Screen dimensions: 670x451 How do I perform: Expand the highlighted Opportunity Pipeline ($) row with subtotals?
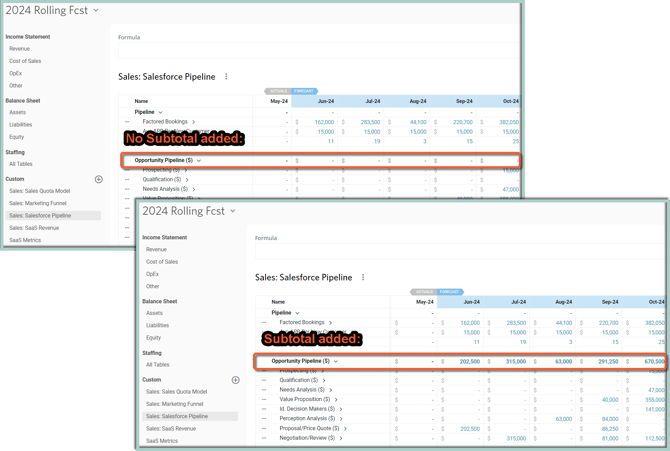(336, 360)
